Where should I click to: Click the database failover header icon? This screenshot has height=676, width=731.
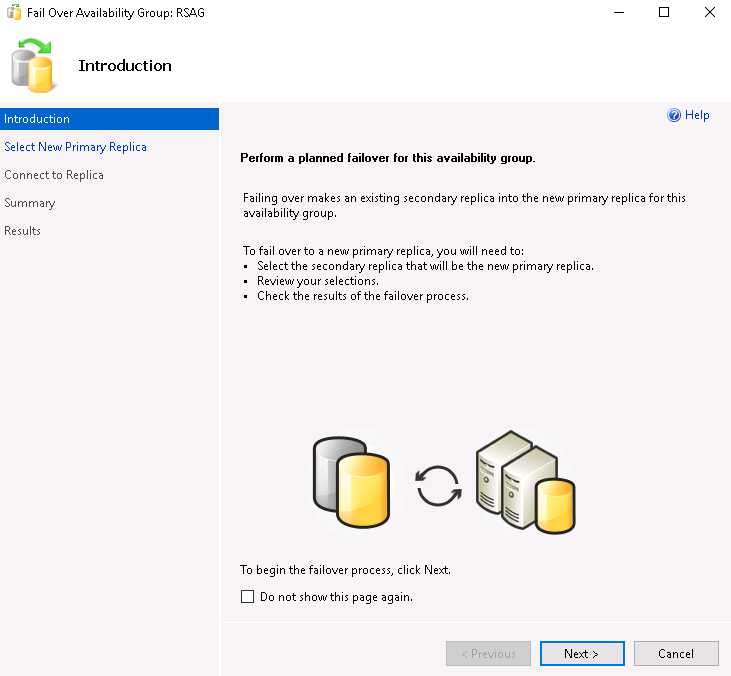tap(32, 65)
